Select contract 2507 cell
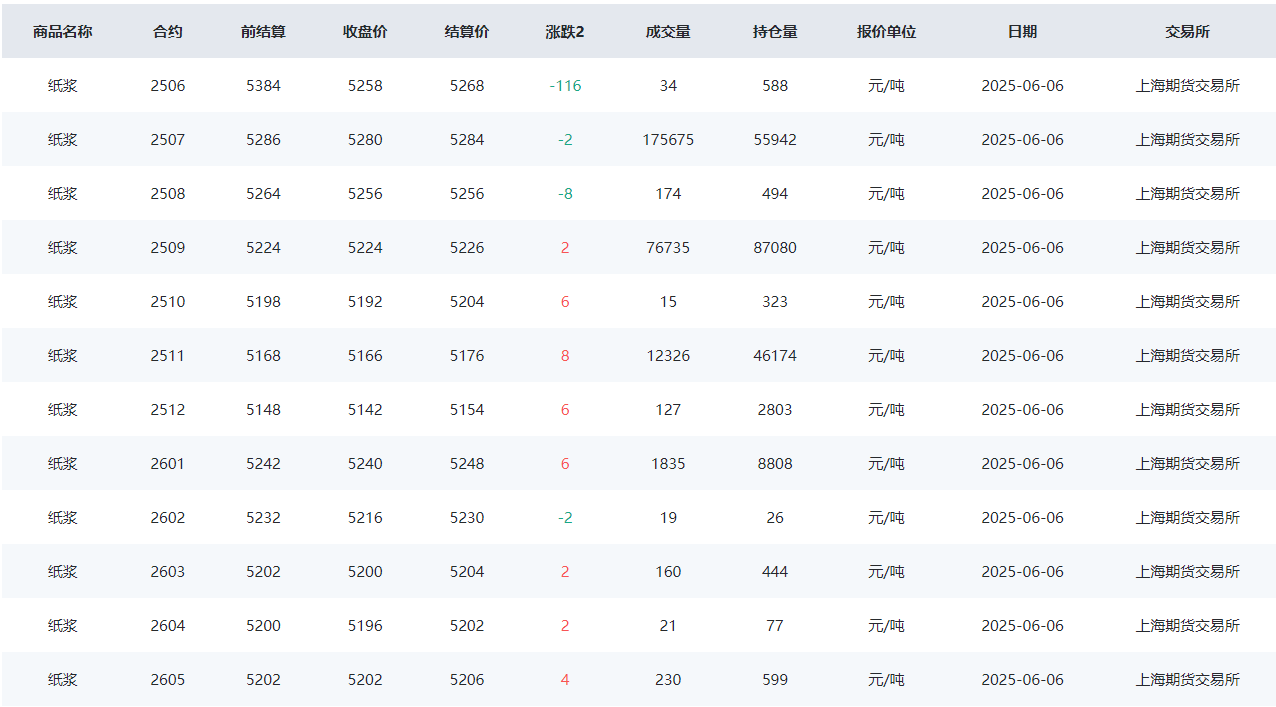 [x=168, y=140]
